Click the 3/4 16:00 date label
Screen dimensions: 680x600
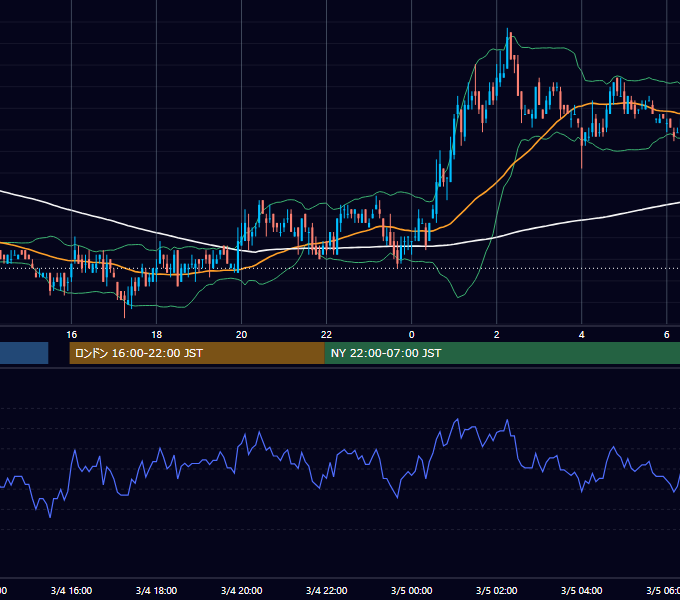click(72, 591)
